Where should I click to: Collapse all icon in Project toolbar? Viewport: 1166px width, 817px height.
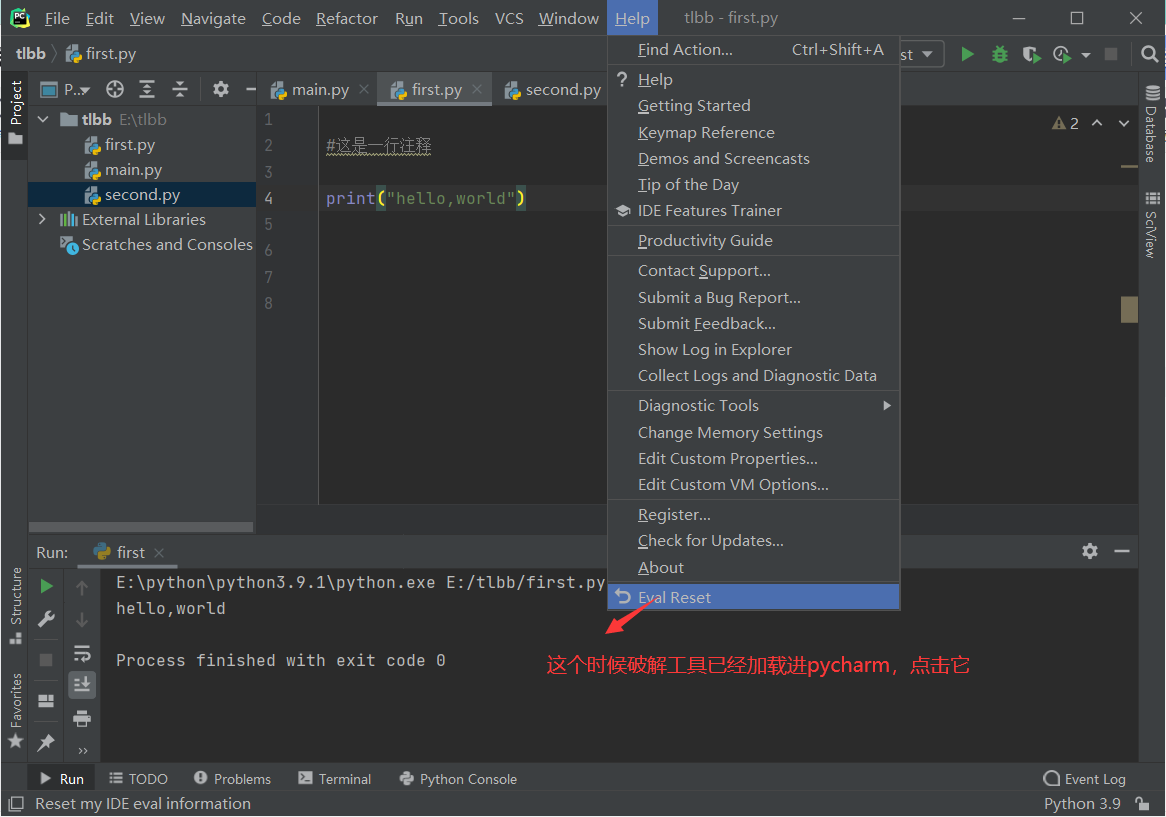point(180,90)
